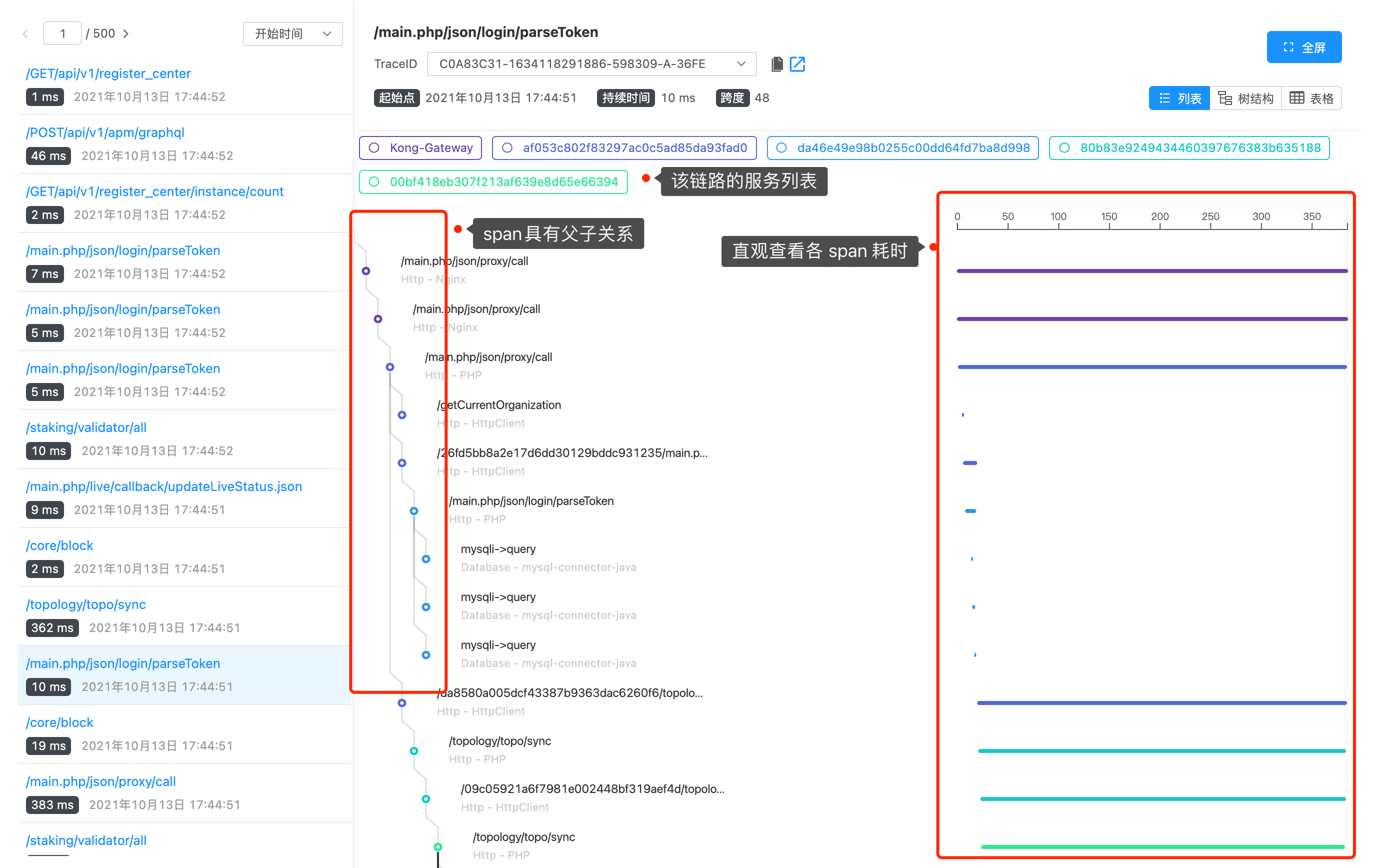Screen dimensions: 1381x868
Task: Open the first 5 ms parseToken trace
Action: [x=122, y=309]
